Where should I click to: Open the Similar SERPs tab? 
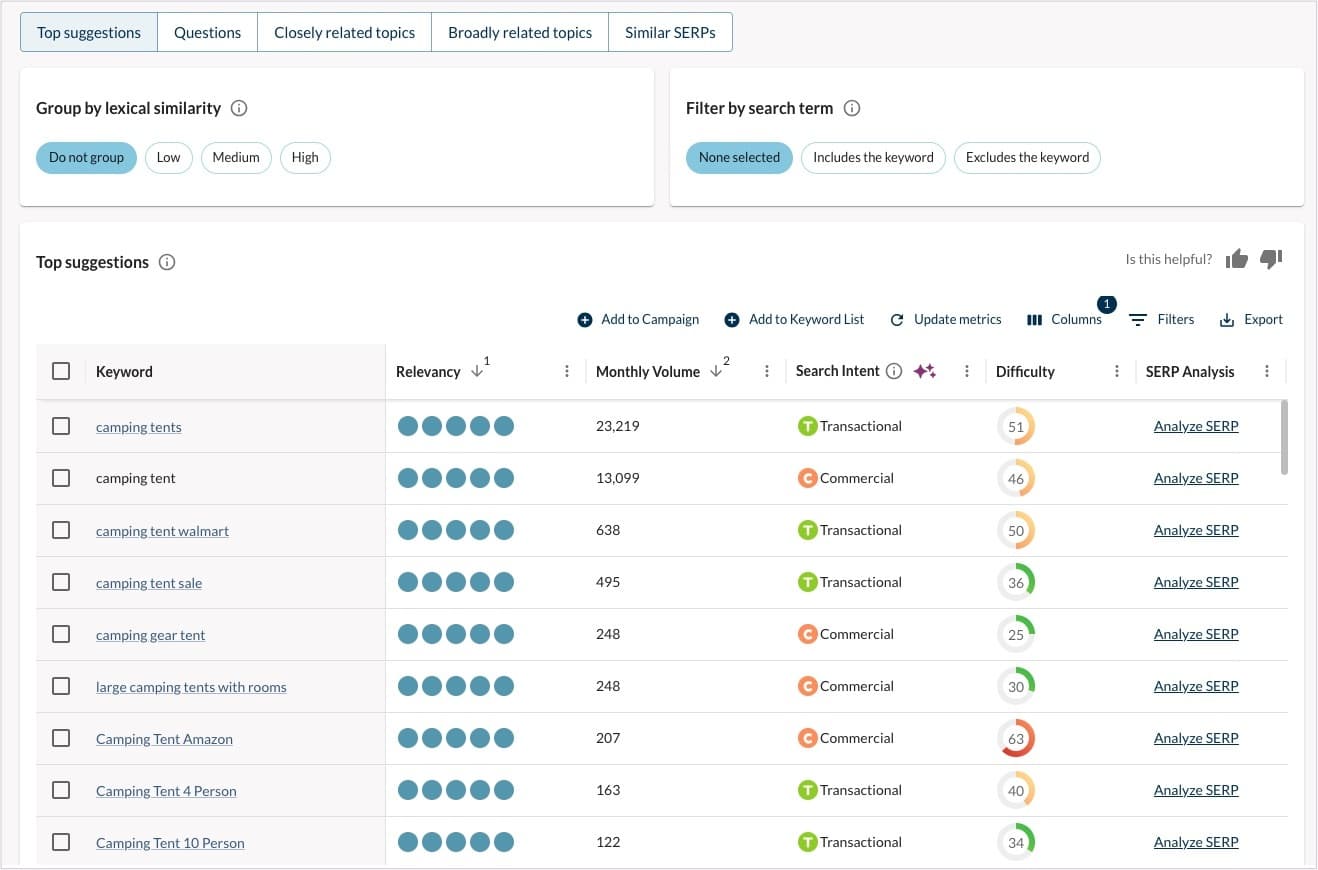pyautogui.click(x=670, y=32)
